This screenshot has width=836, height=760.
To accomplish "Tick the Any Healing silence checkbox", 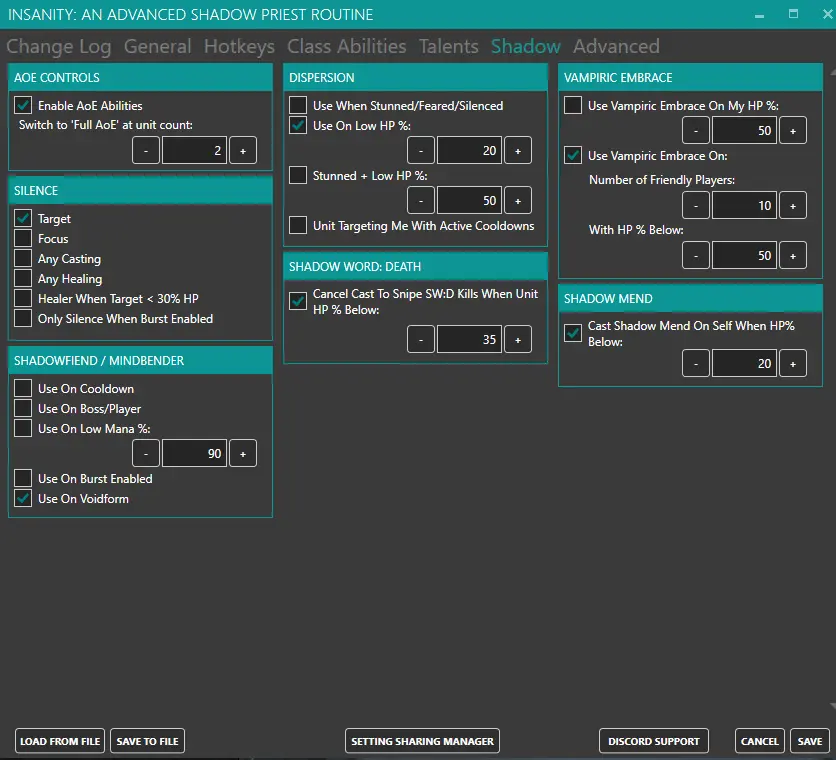I will [23, 278].
